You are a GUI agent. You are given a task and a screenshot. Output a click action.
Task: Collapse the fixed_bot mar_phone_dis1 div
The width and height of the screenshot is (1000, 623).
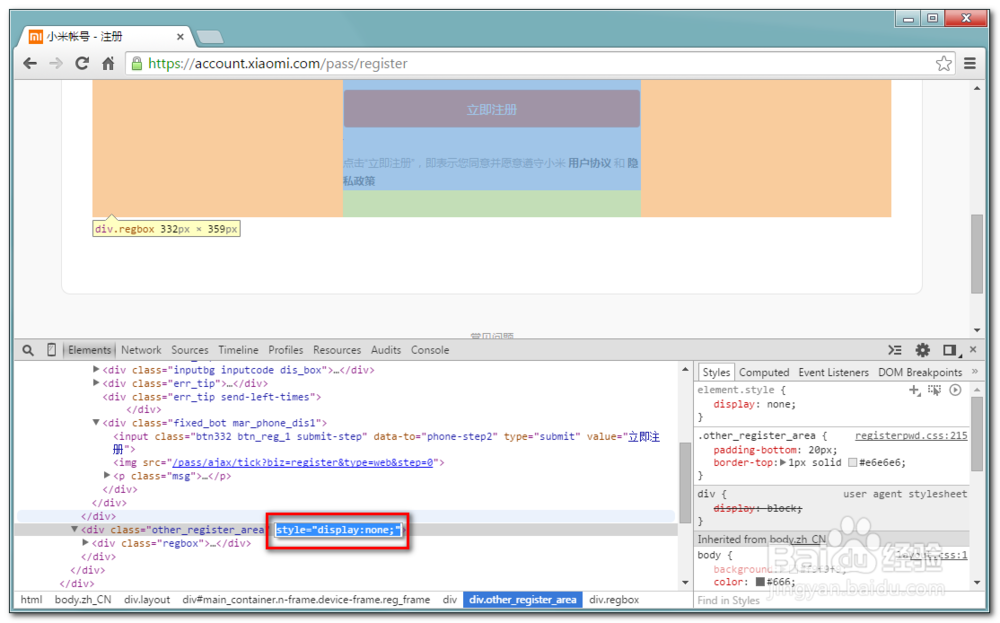(x=96, y=422)
